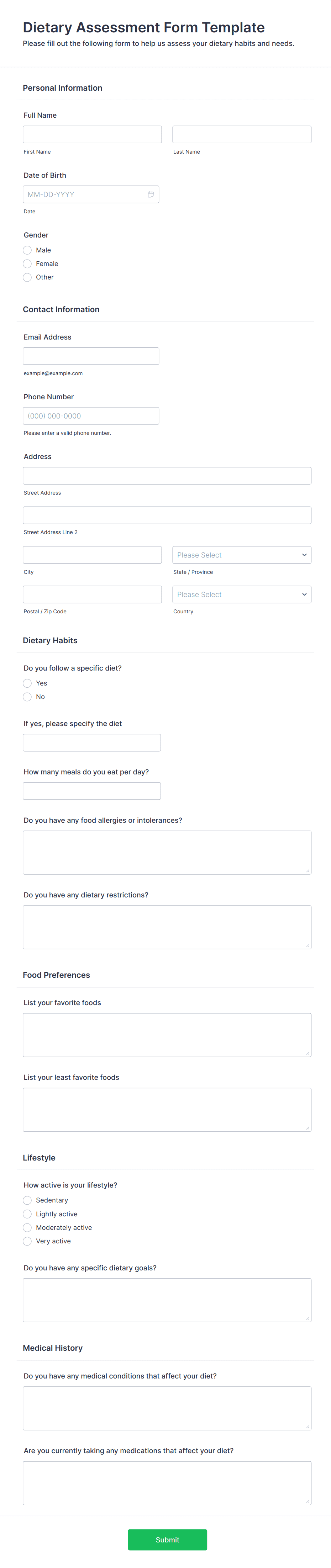Choose Sedentary lifestyle option
331x1568 pixels.
tap(27, 1200)
